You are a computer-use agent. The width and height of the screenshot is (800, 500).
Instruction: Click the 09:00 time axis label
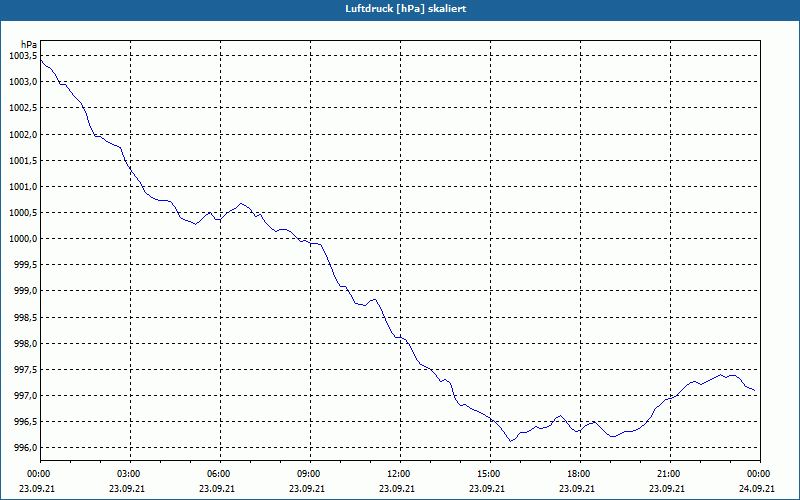click(x=310, y=474)
